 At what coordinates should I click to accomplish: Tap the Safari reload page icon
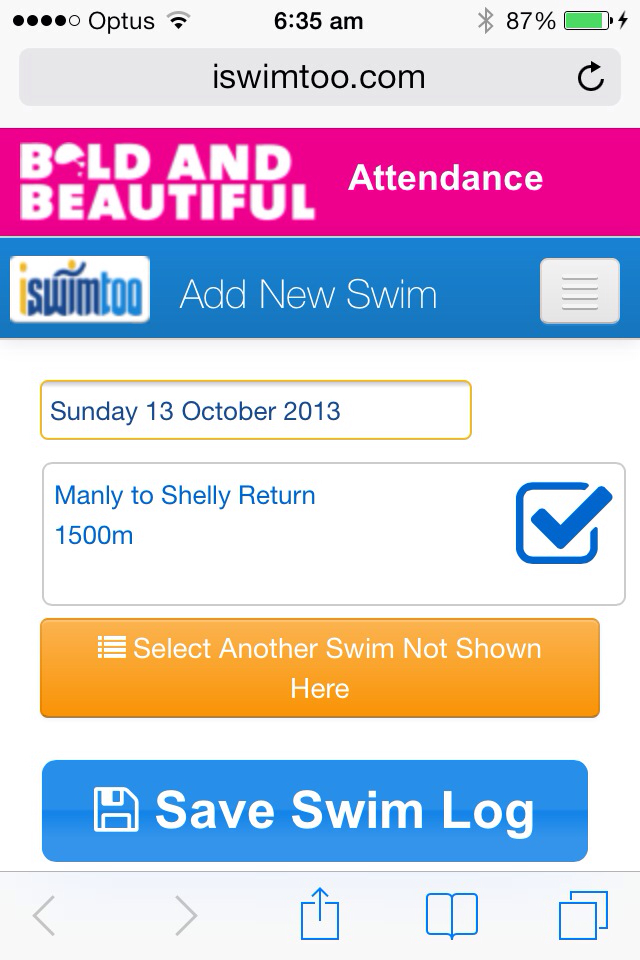(x=590, y=77)
